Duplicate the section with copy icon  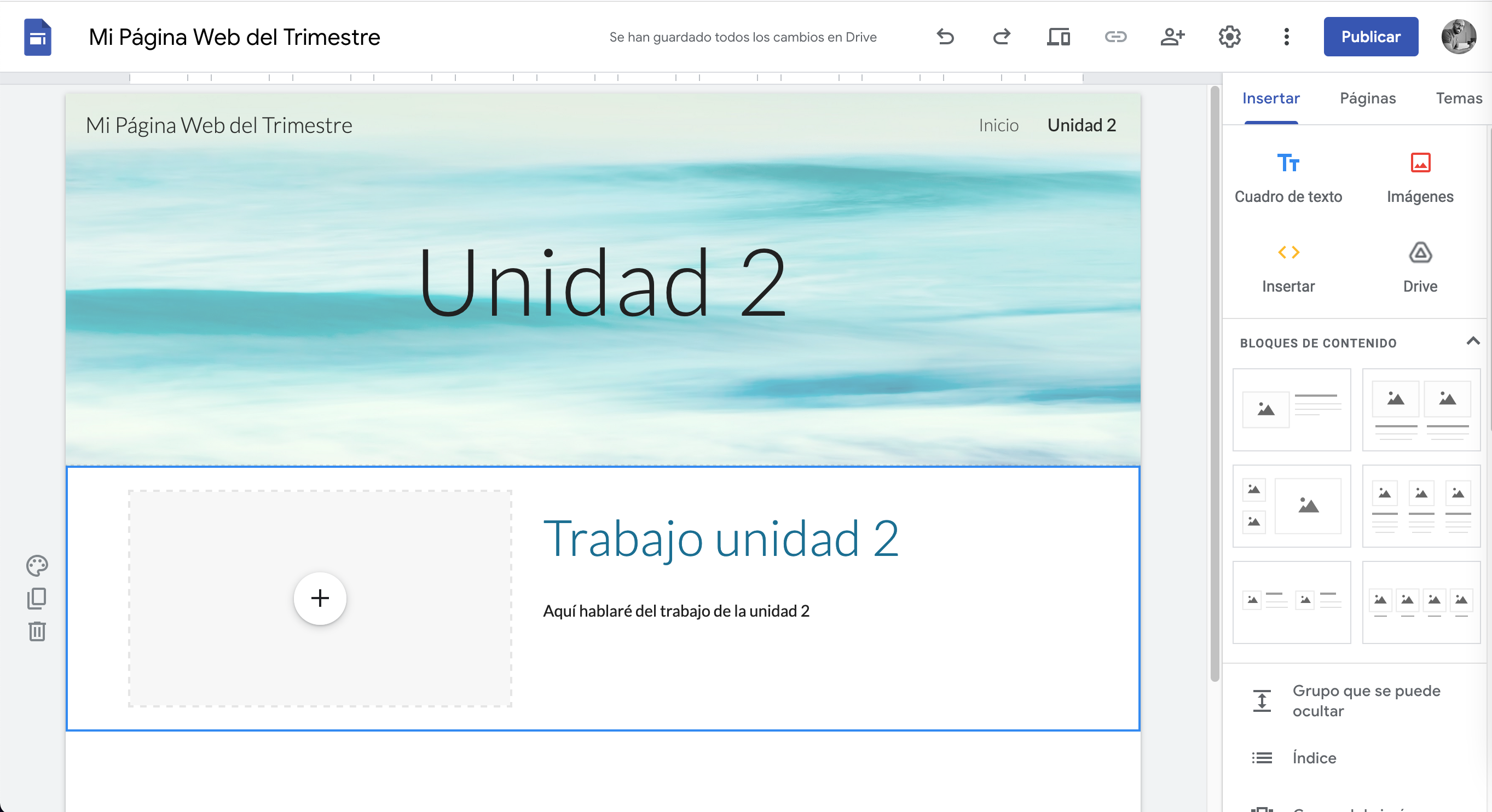pos(37,598)
